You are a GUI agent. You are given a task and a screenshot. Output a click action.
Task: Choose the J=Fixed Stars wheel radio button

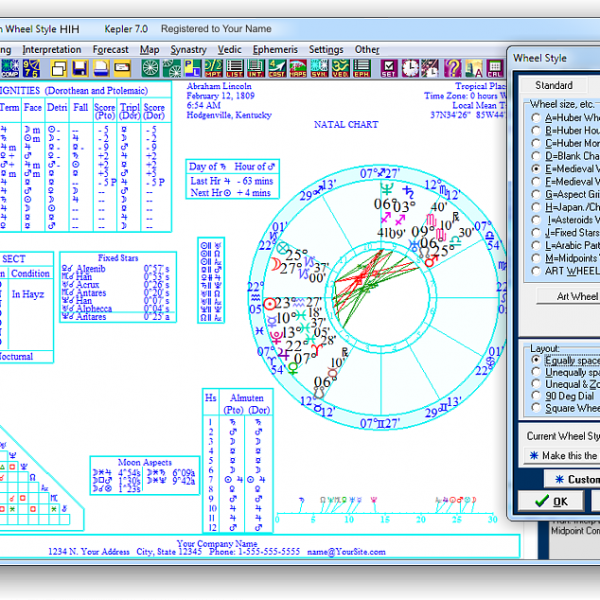[x=538, y=232]
